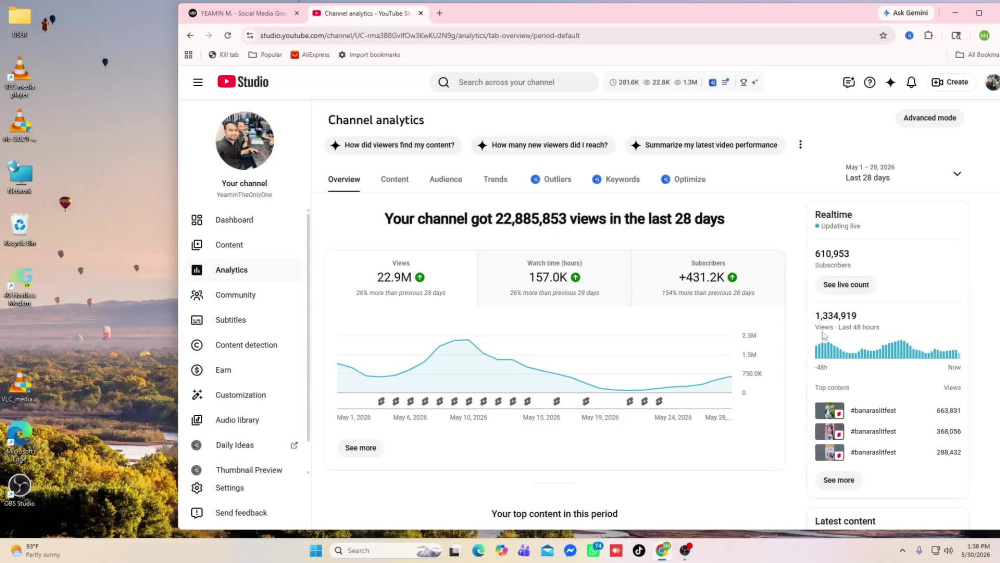Open the Keywords tab
The height and width of the screenshot is (563, 1000).
[x=616, y=179]
